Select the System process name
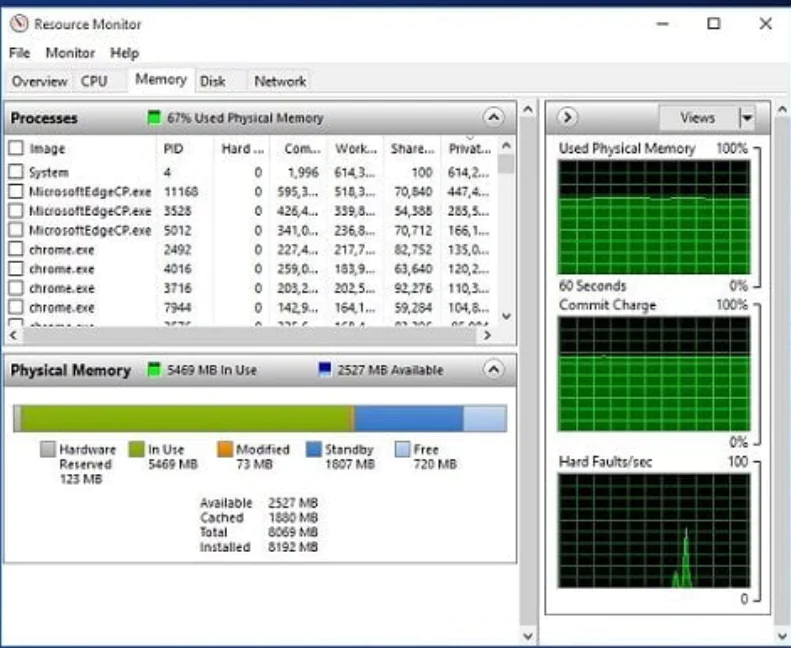 tap(48, 172)
